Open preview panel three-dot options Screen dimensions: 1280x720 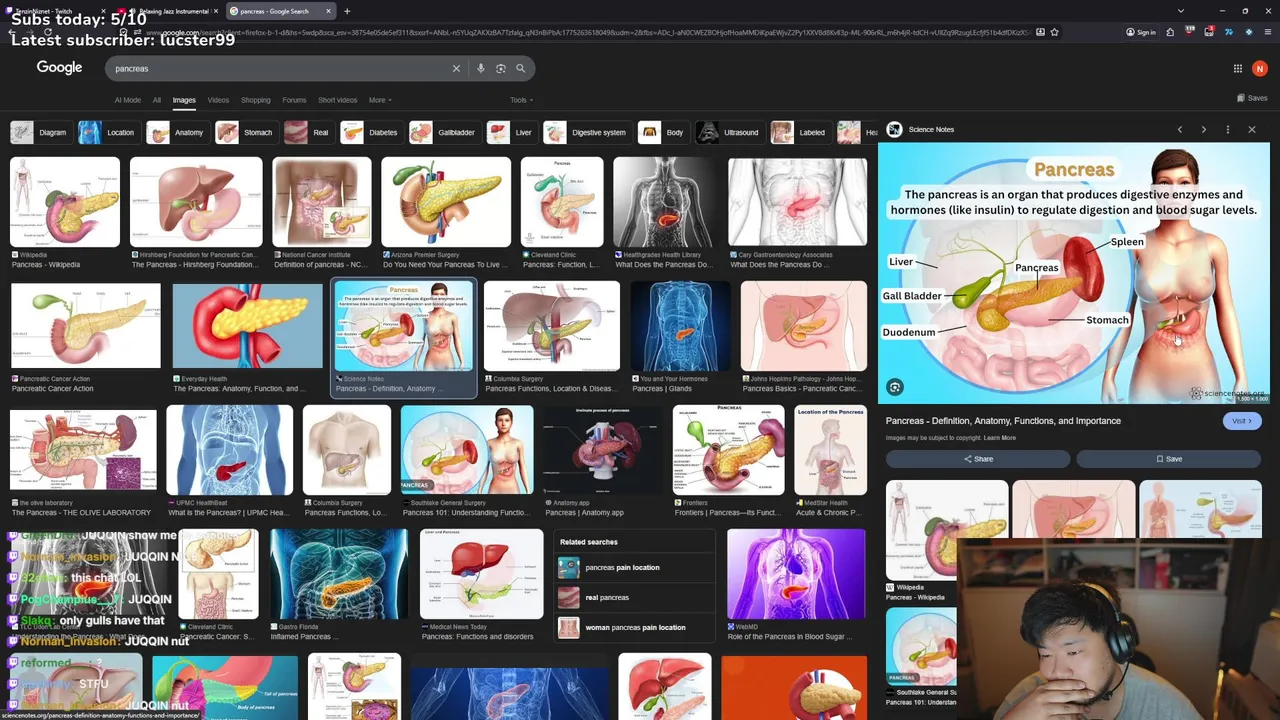click(x=1228, y=130)
